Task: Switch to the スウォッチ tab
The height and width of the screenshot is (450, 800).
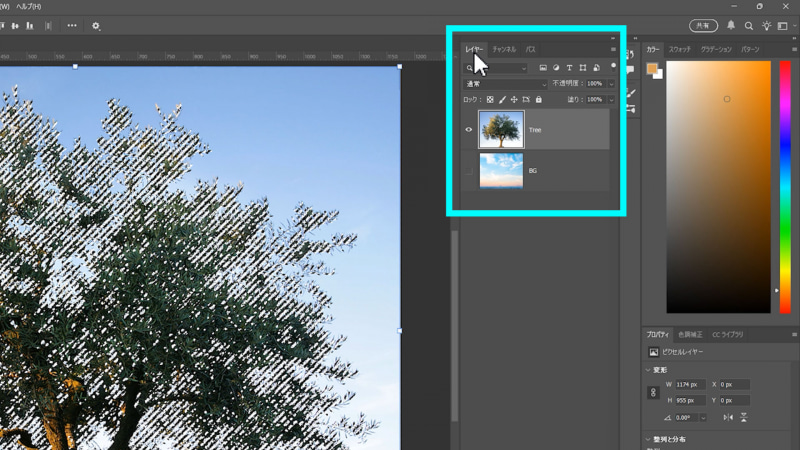Action: (x=680, y=49)
